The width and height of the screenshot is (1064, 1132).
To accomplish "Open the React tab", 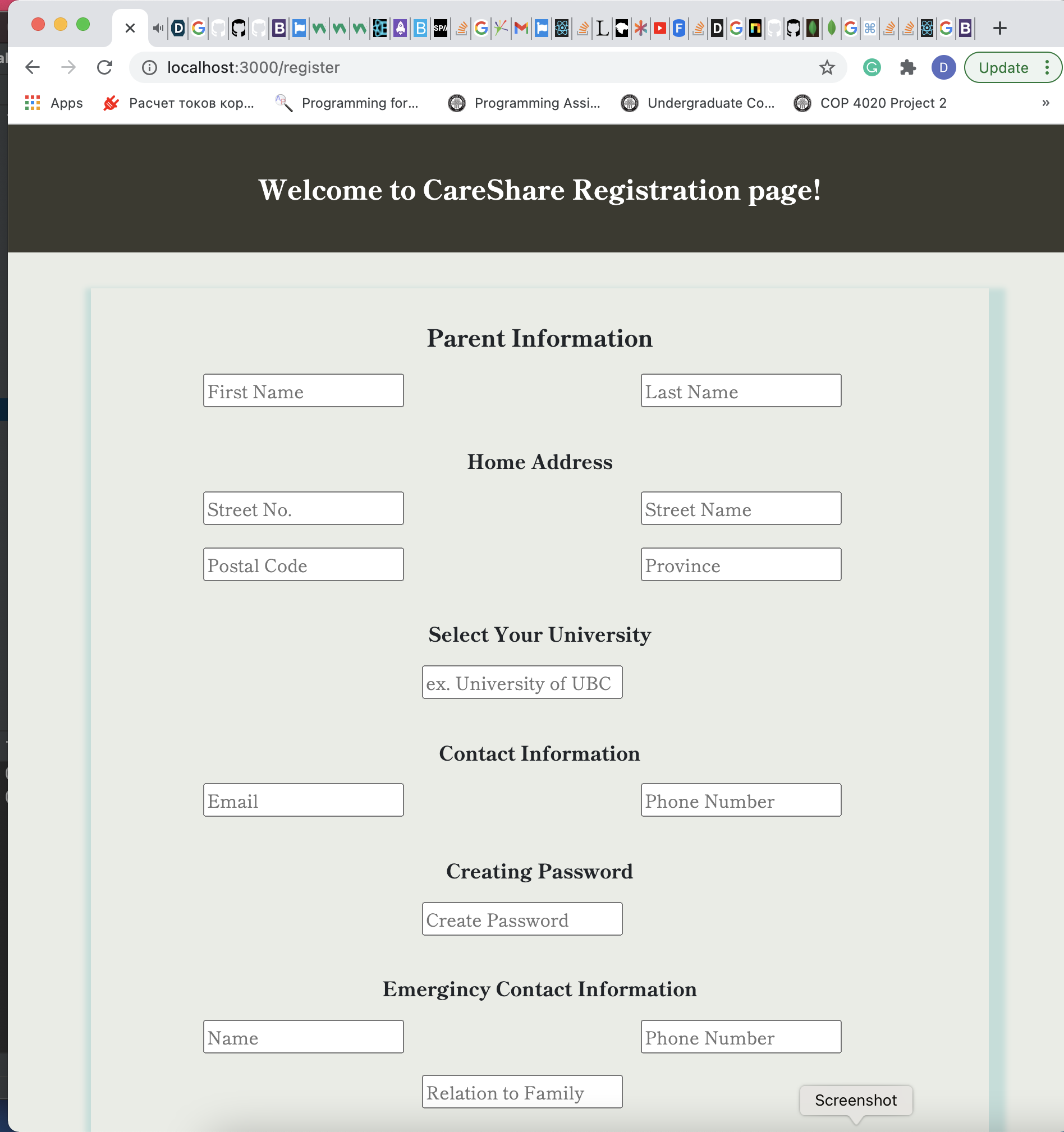I will click(928, 27).
